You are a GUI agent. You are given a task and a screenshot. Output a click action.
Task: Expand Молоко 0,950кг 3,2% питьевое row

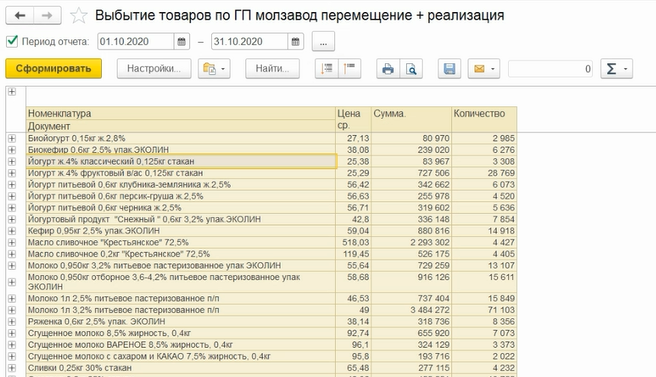[12, 265]
